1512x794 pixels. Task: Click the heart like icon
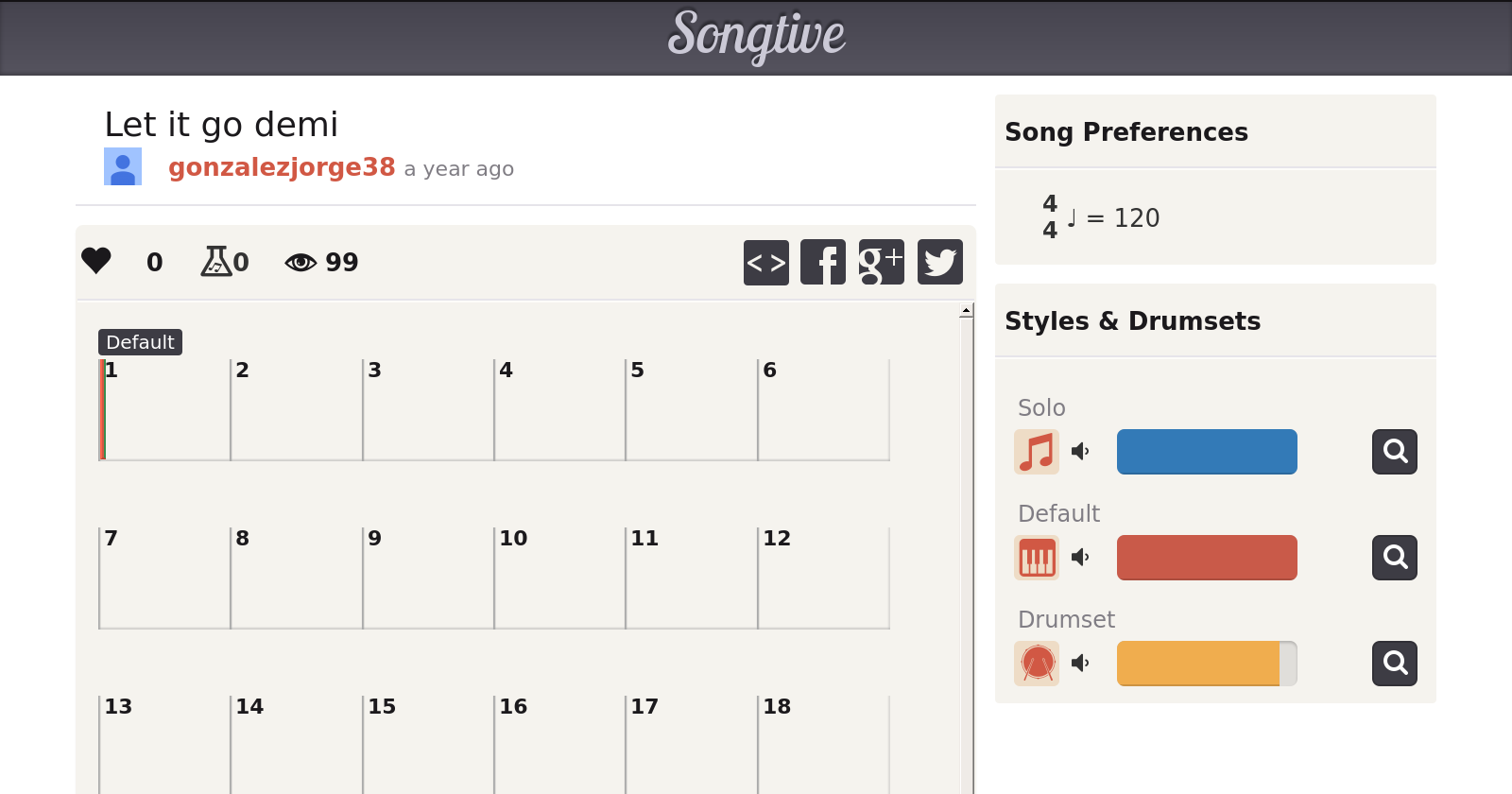click(x=96, y=261)
